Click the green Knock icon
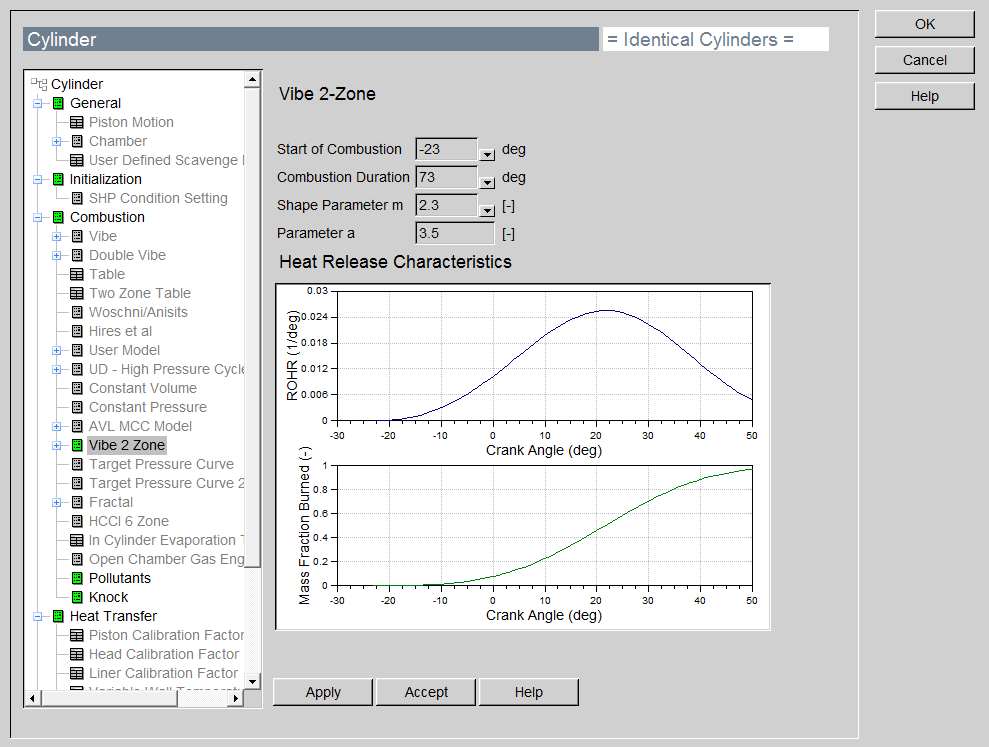Image resolution: width=989 pixels, height=747 pixels. click(77, 597)
